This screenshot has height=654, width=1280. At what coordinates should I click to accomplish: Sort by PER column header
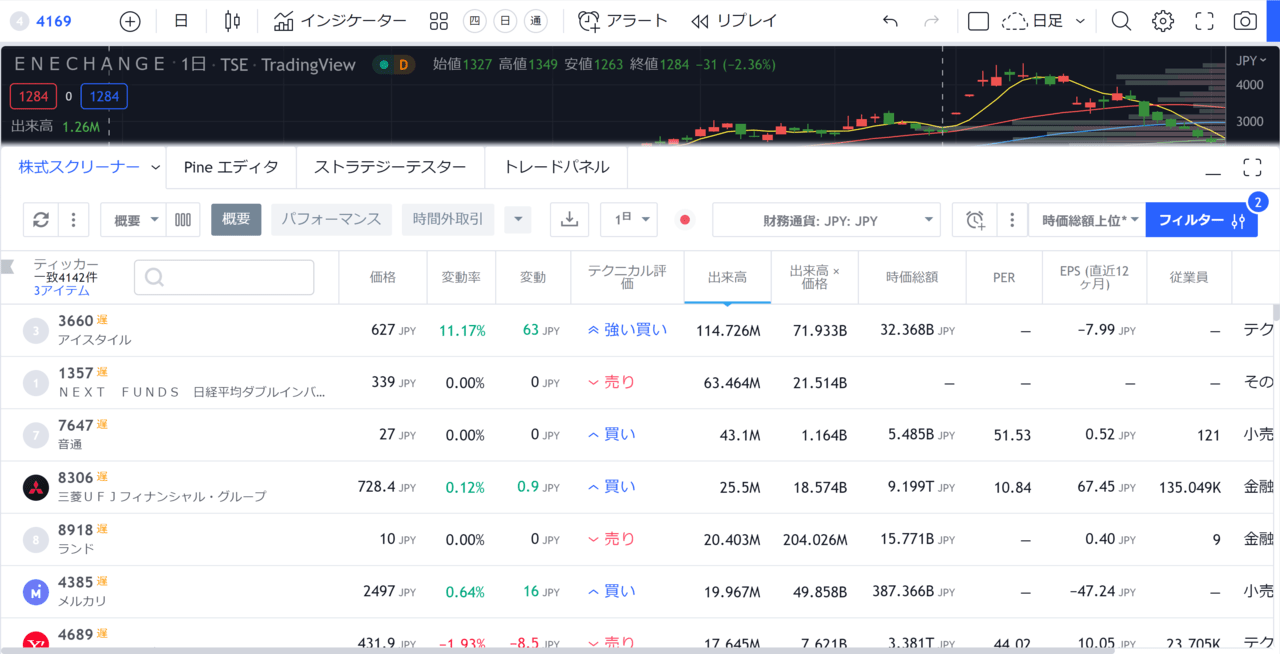tap(1004, 277)
